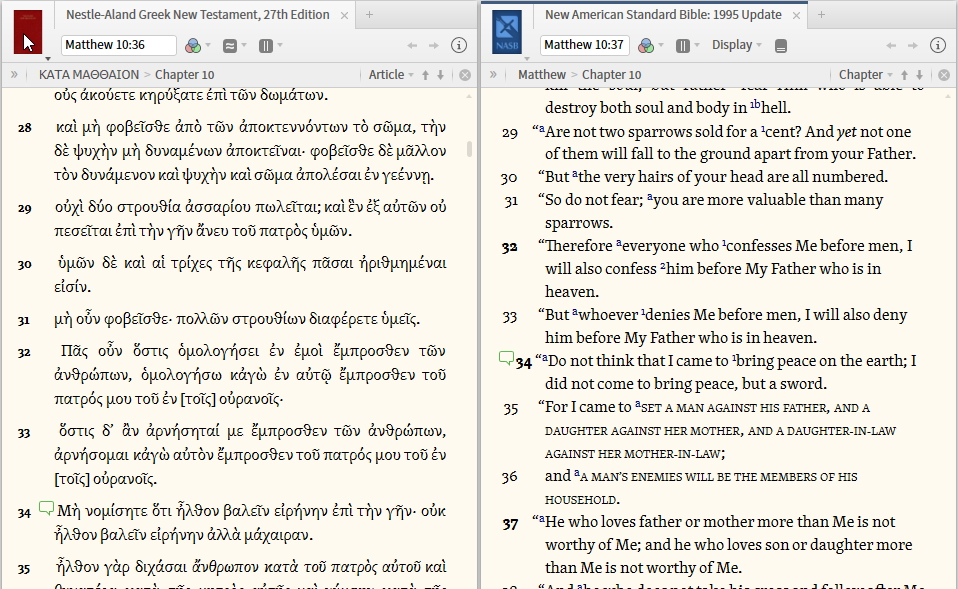Click Matthew breadcrumb in NASB locator bar
This screenshot has width=958, height=589.
pos(542,75)
